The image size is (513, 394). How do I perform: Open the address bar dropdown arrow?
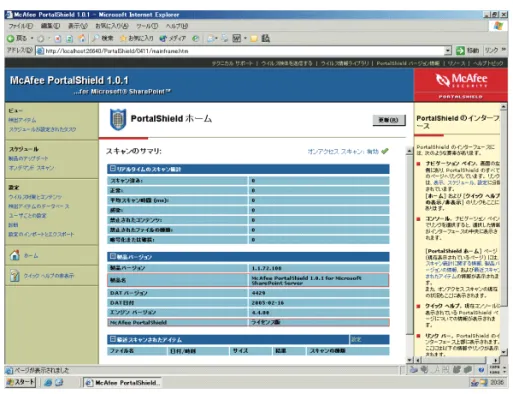point(448,51)
